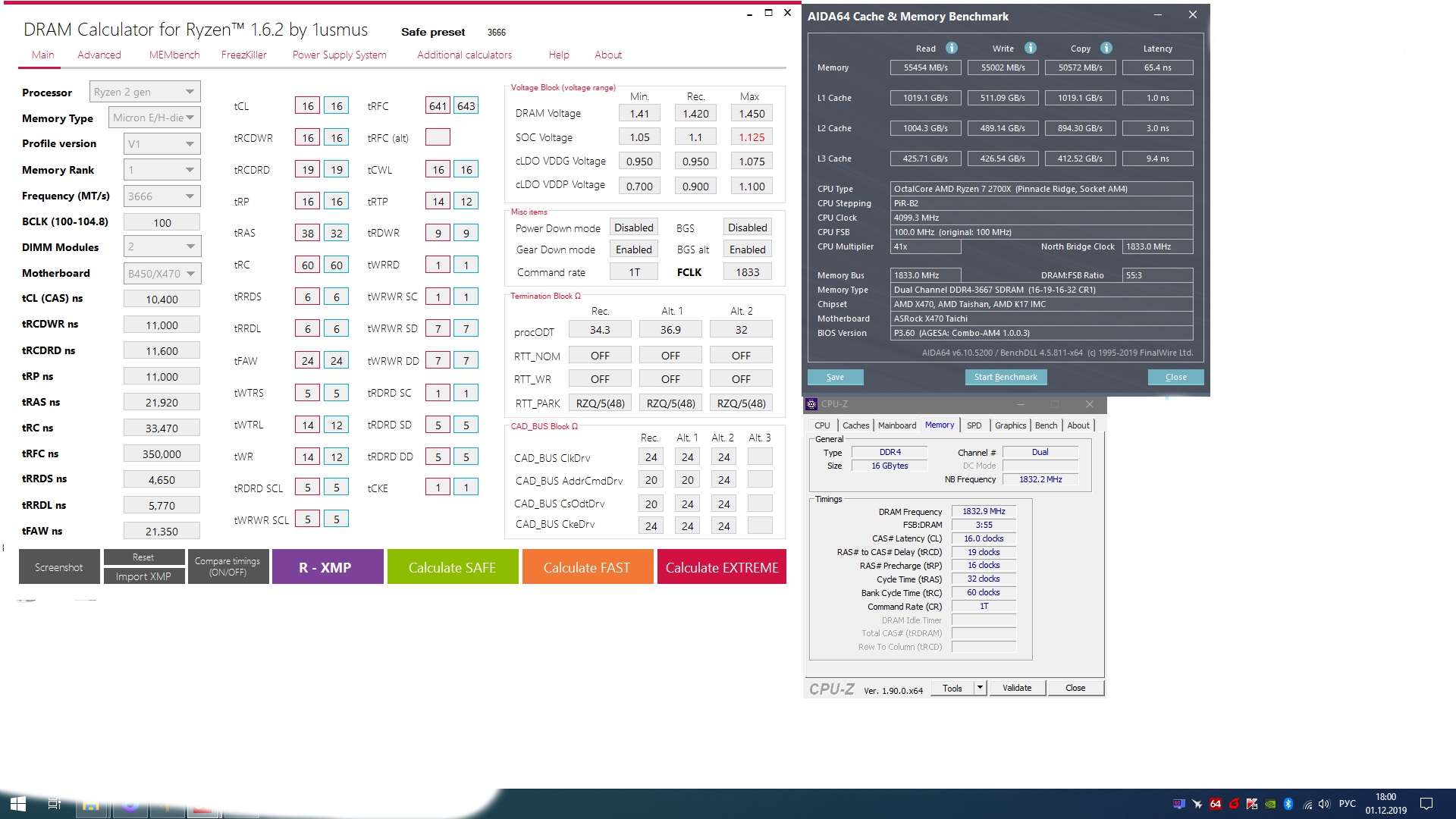Open the SPD tab in CPU-Z
This screenshot has width=1456, height=819.
(x=974, y=425)
